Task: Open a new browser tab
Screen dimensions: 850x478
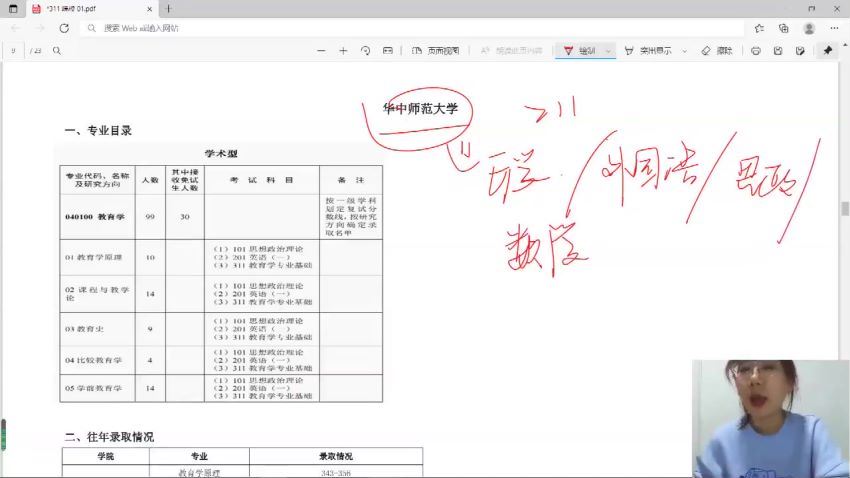Action: 169,9
